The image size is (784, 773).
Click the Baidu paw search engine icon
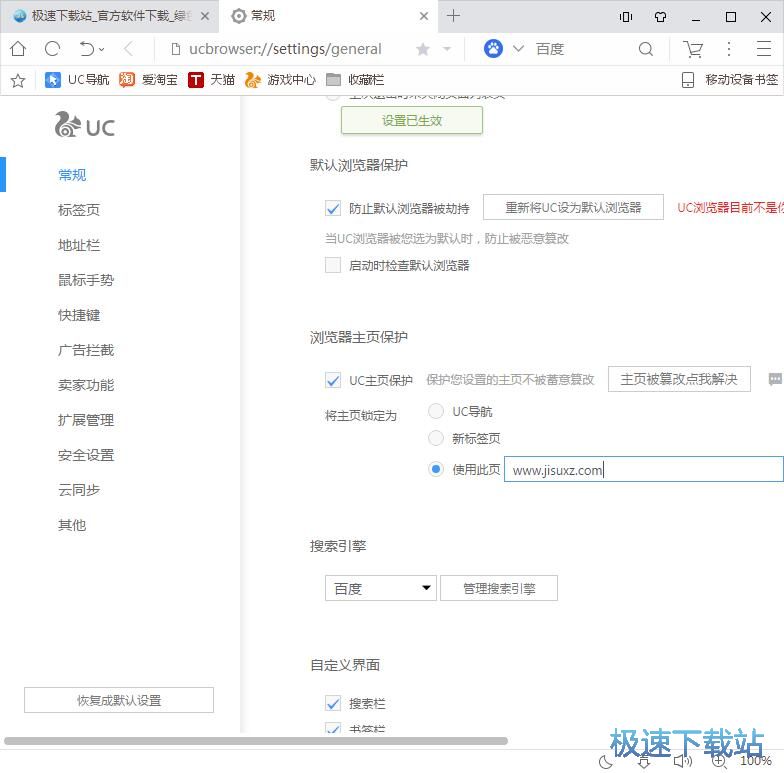[493, 48]
